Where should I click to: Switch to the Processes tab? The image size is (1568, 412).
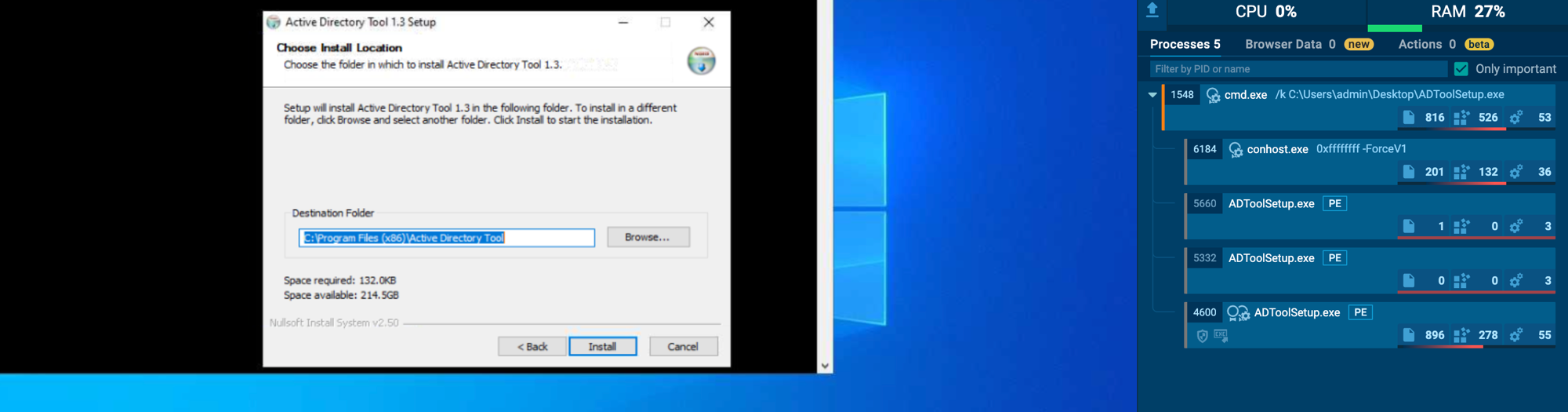(x=1185, y=44)
